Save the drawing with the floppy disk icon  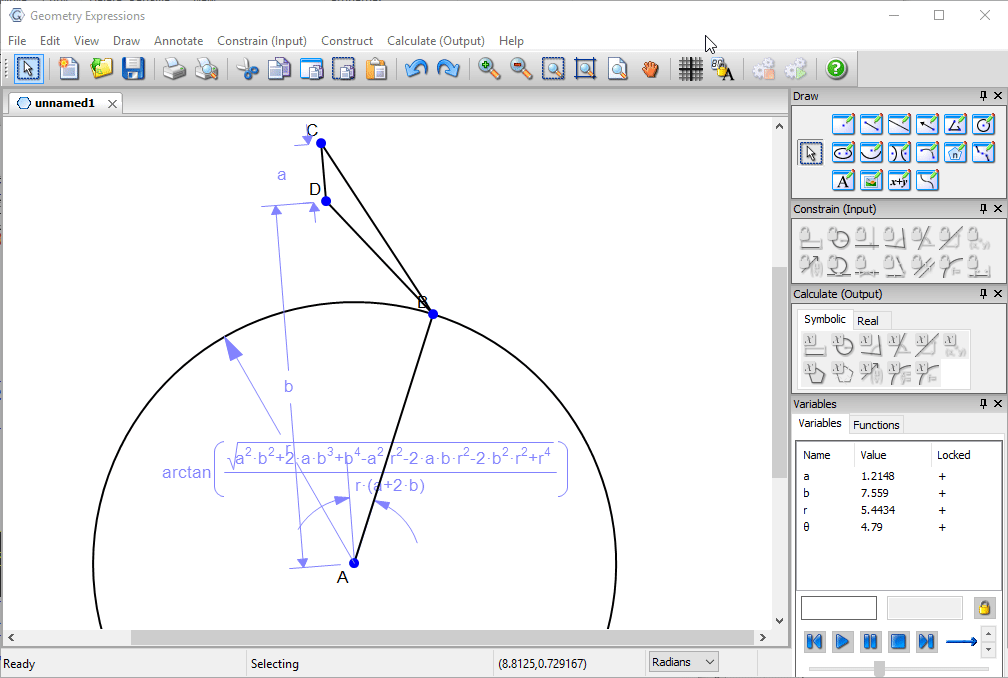tap(133, 69)
